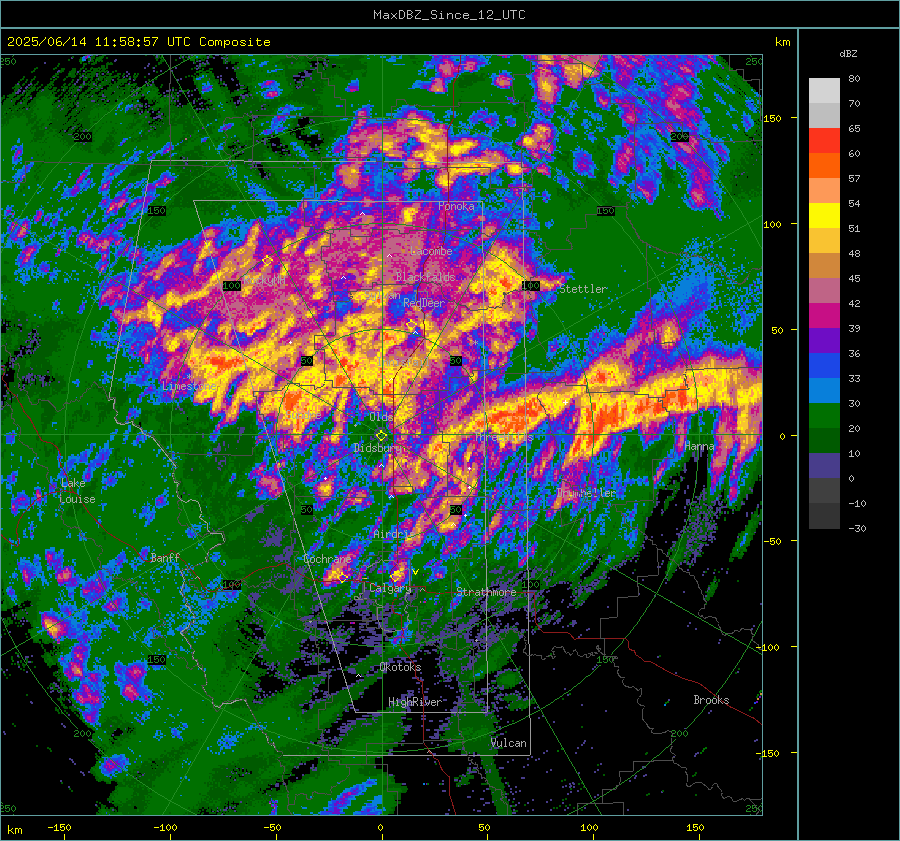The width and height of the screenshot is (900, 841).
Task: Pick the purple 36–39 dBZ swatch
Action: pyautogui.click(x=824, y=341)
